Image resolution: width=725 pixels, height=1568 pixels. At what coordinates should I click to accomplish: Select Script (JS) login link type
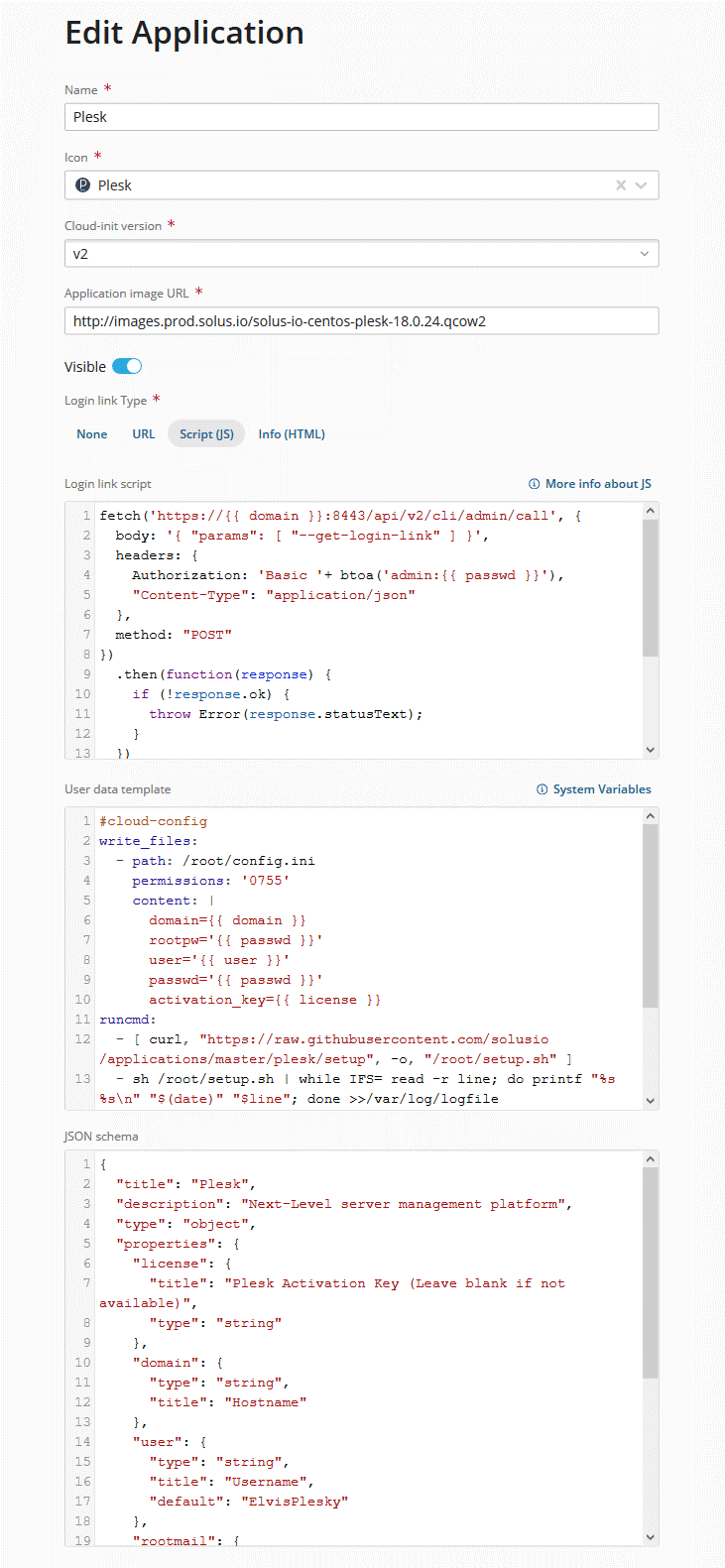tap(206, 434)
